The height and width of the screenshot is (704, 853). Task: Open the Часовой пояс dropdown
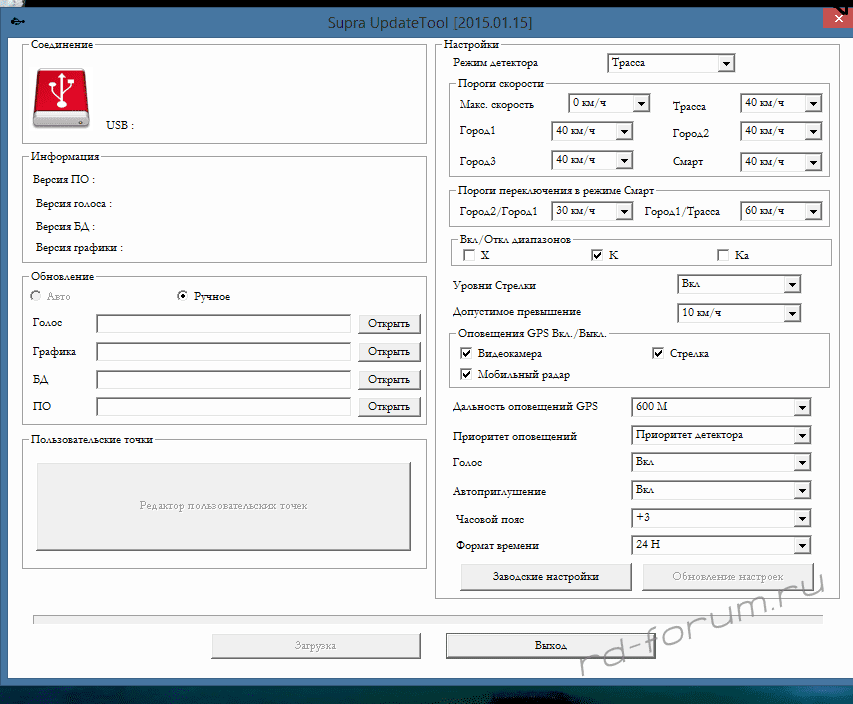coord(721,518)
